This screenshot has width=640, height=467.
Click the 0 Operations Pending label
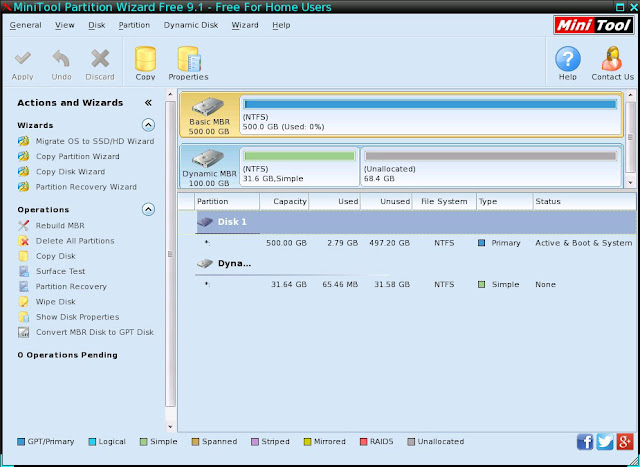(x=67, y=355)
